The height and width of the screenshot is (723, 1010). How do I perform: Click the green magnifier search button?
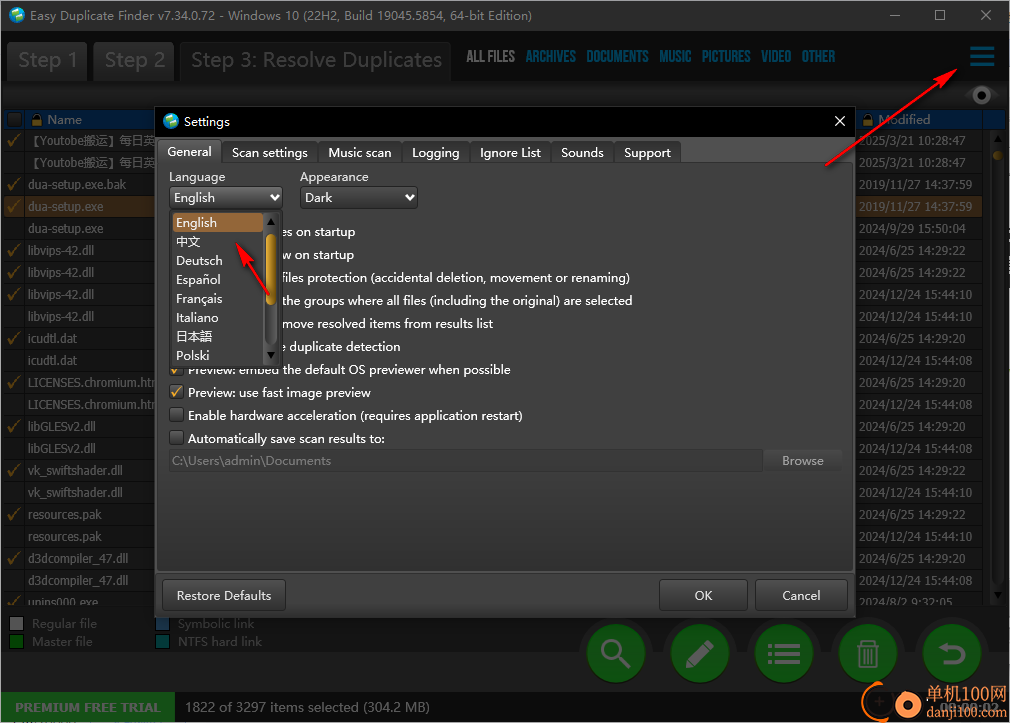616,653
